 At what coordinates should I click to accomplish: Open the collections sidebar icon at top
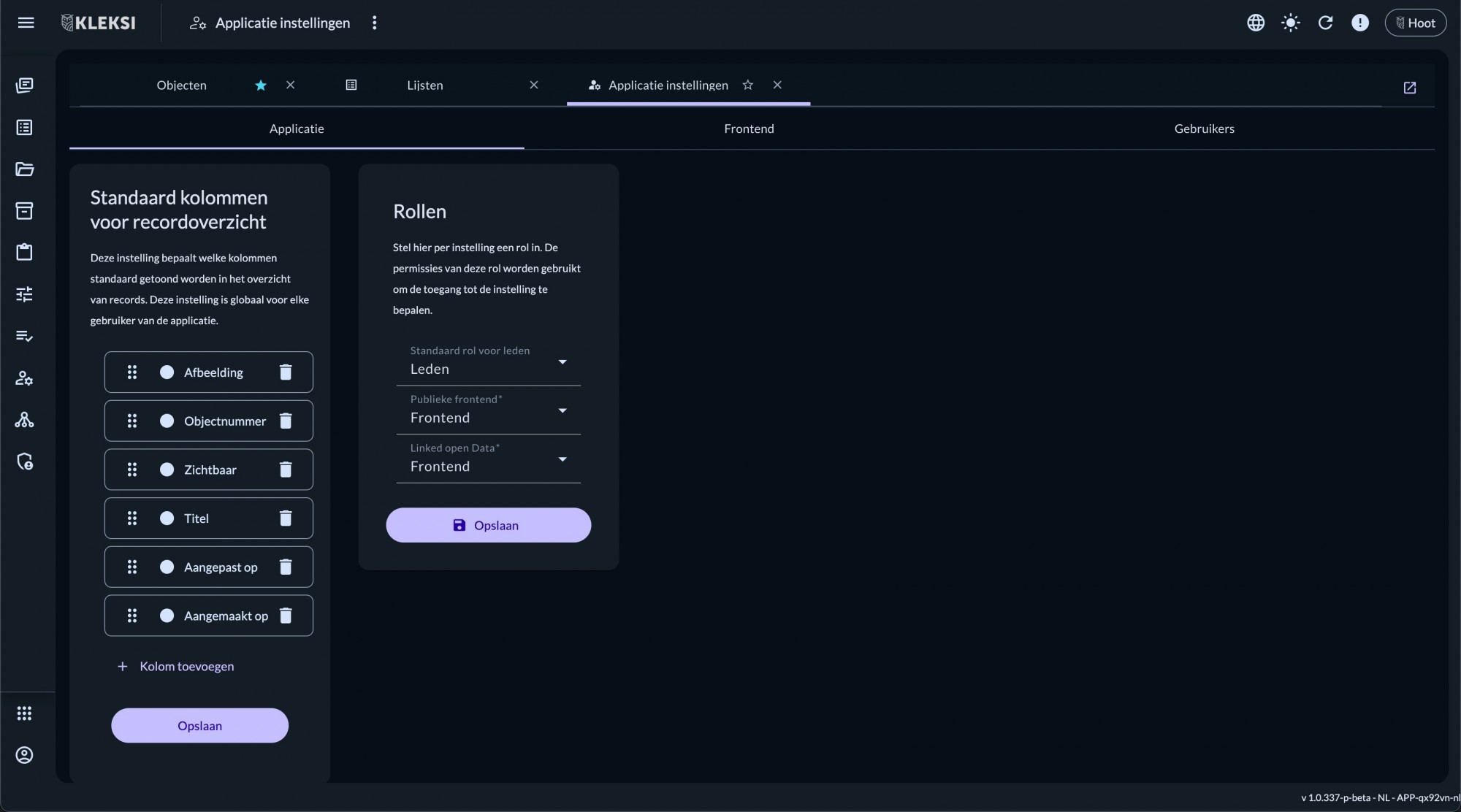click(x=24, y=85)
